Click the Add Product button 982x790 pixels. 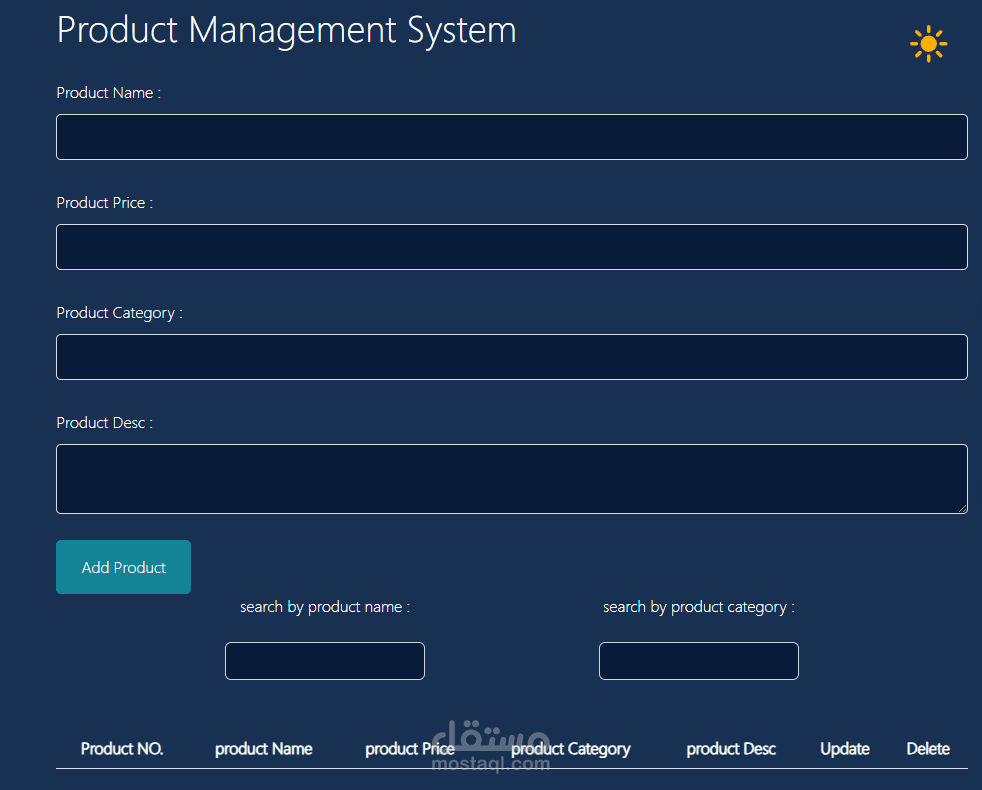coord(123,567)
